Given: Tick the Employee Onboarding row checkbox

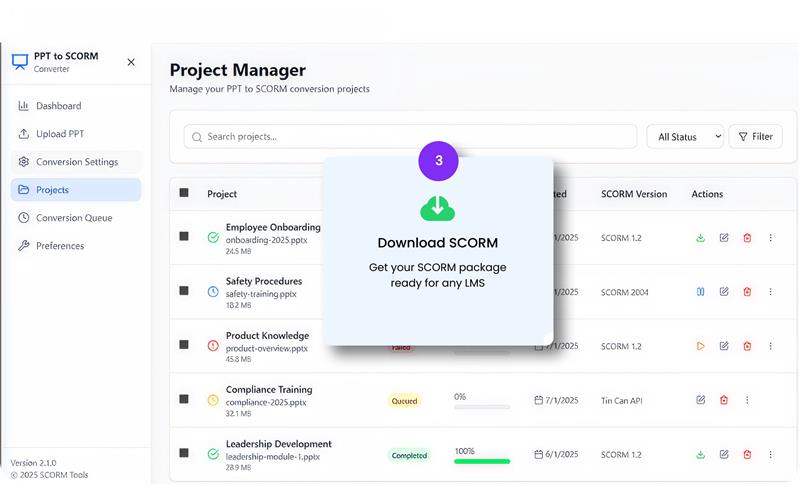Looking at the screenshot, I should tap(184, 237).
